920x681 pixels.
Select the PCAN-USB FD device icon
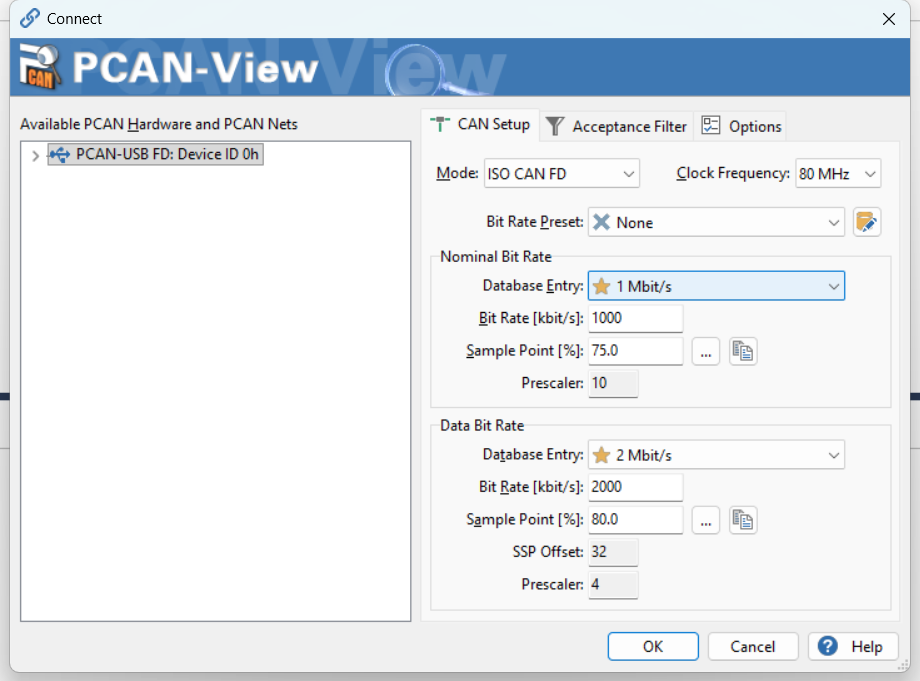tap(63, 154)
